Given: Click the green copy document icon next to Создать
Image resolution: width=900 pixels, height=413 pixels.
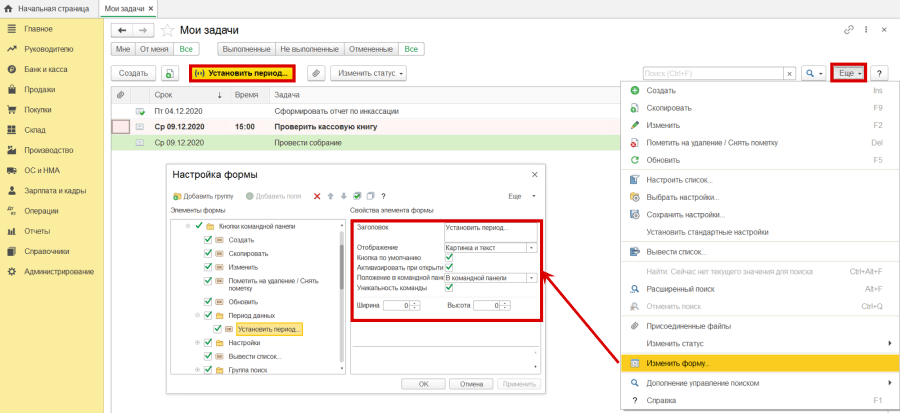Looking at the screenshot, I should (170, 73).
